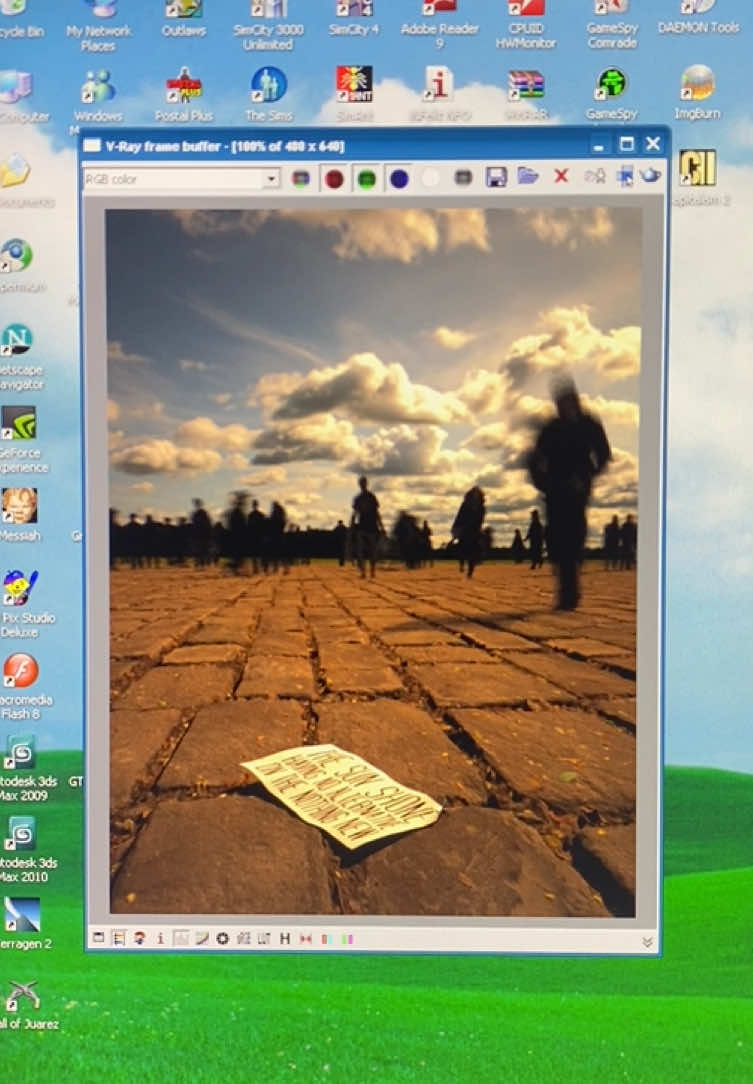The width and height of the screenshot is (753, 1084).
Task: Toggle the green channel button
Action: [366, 179]
